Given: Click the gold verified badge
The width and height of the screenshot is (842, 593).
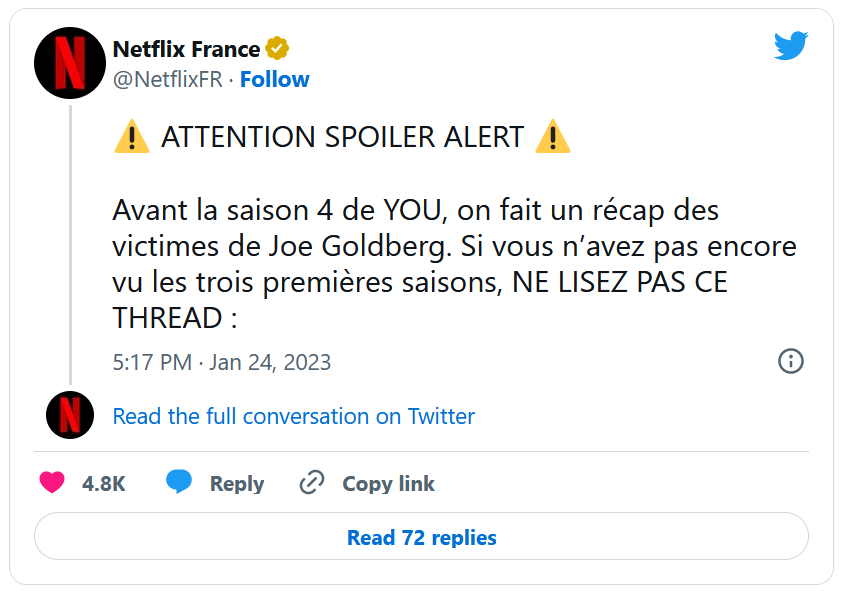Looking at the screenshot, I should tap(277, 49).
